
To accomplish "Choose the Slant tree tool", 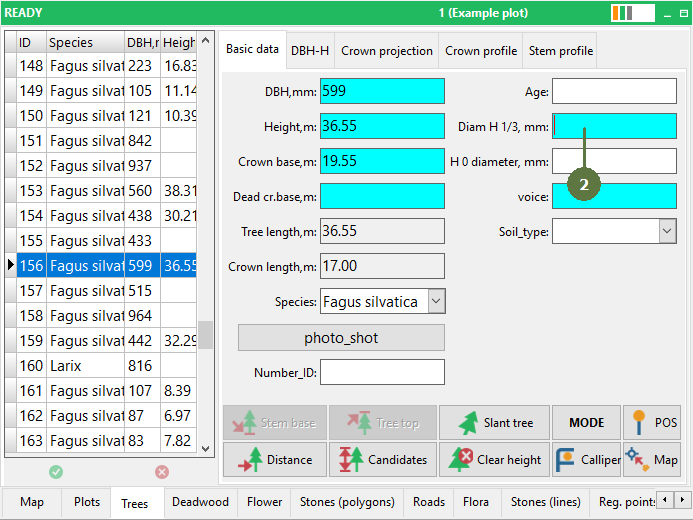I will 494,422.
